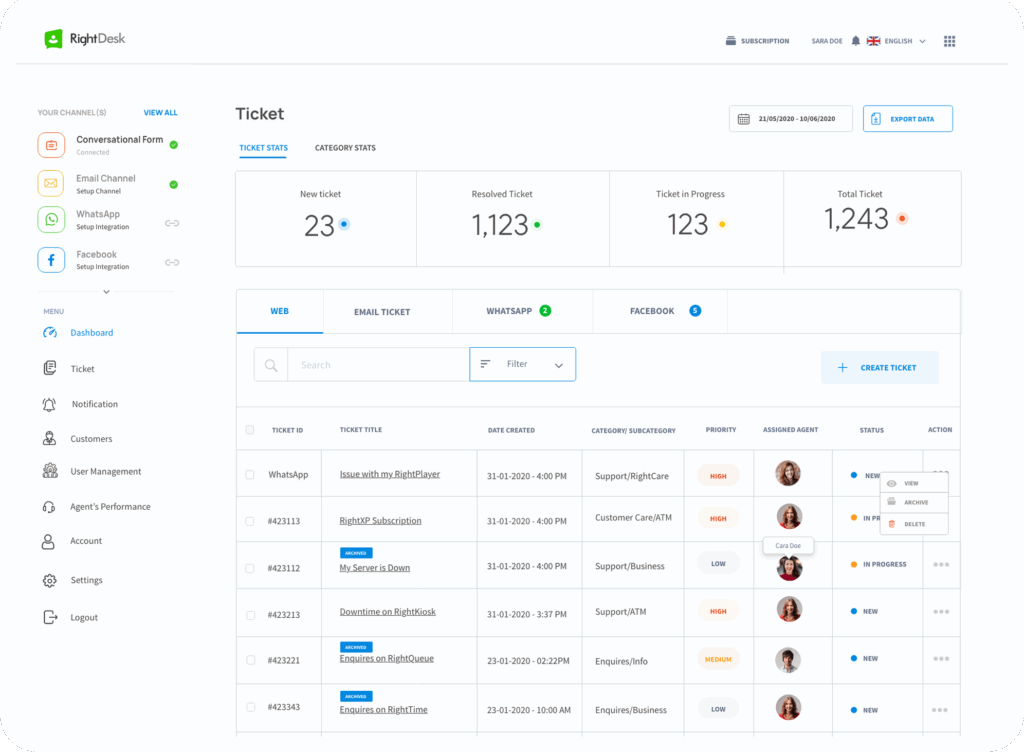Click the Facebook channel icon
This screenshot has width=1024, height=752.
pos(51,260)
